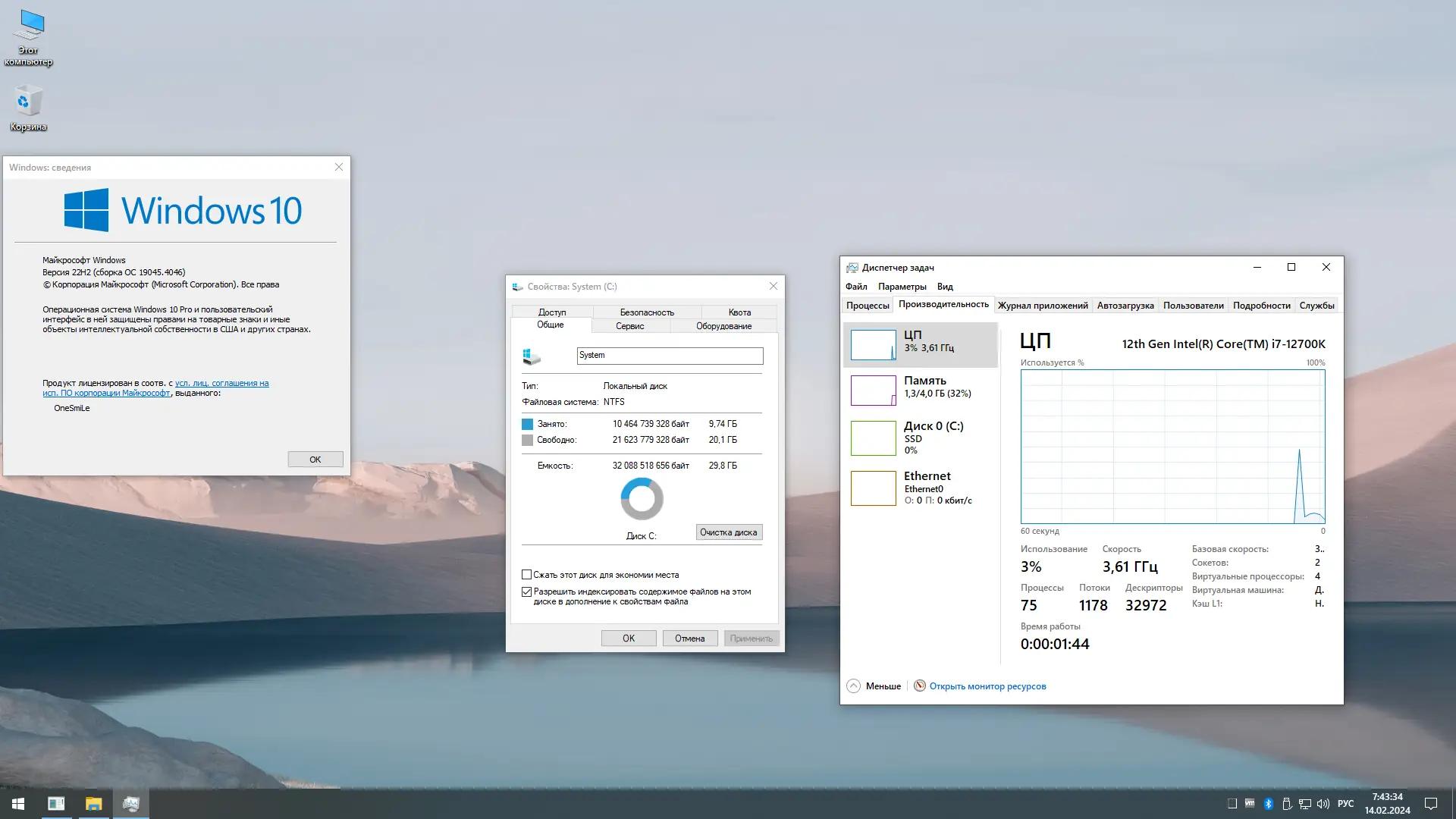Open File Explorer from the taskbar
This screenshot has height=819, width=1456.
click(93, 804)
